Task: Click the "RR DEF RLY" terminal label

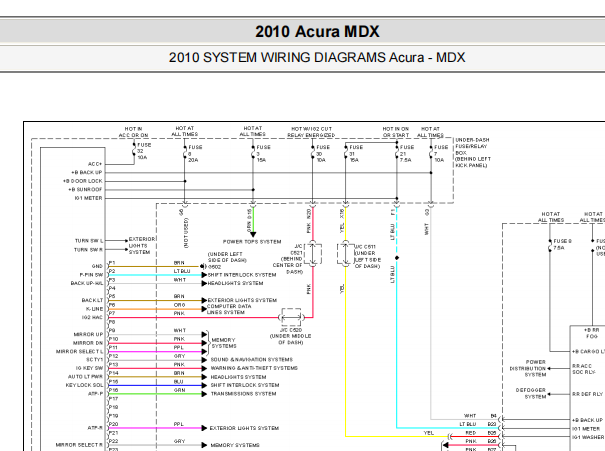Action: pyautogui.click(x=588, y=394)
